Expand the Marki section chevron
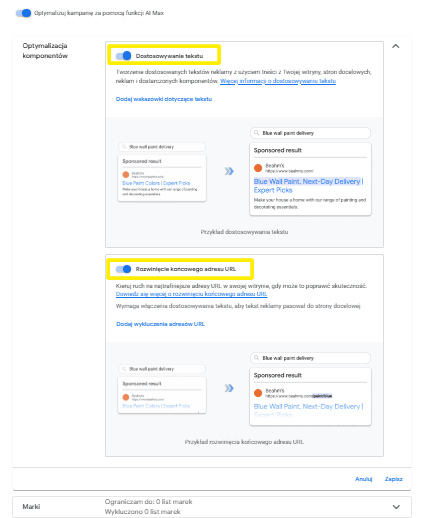The height and width of the screenshot is (518, 424). 396,507
